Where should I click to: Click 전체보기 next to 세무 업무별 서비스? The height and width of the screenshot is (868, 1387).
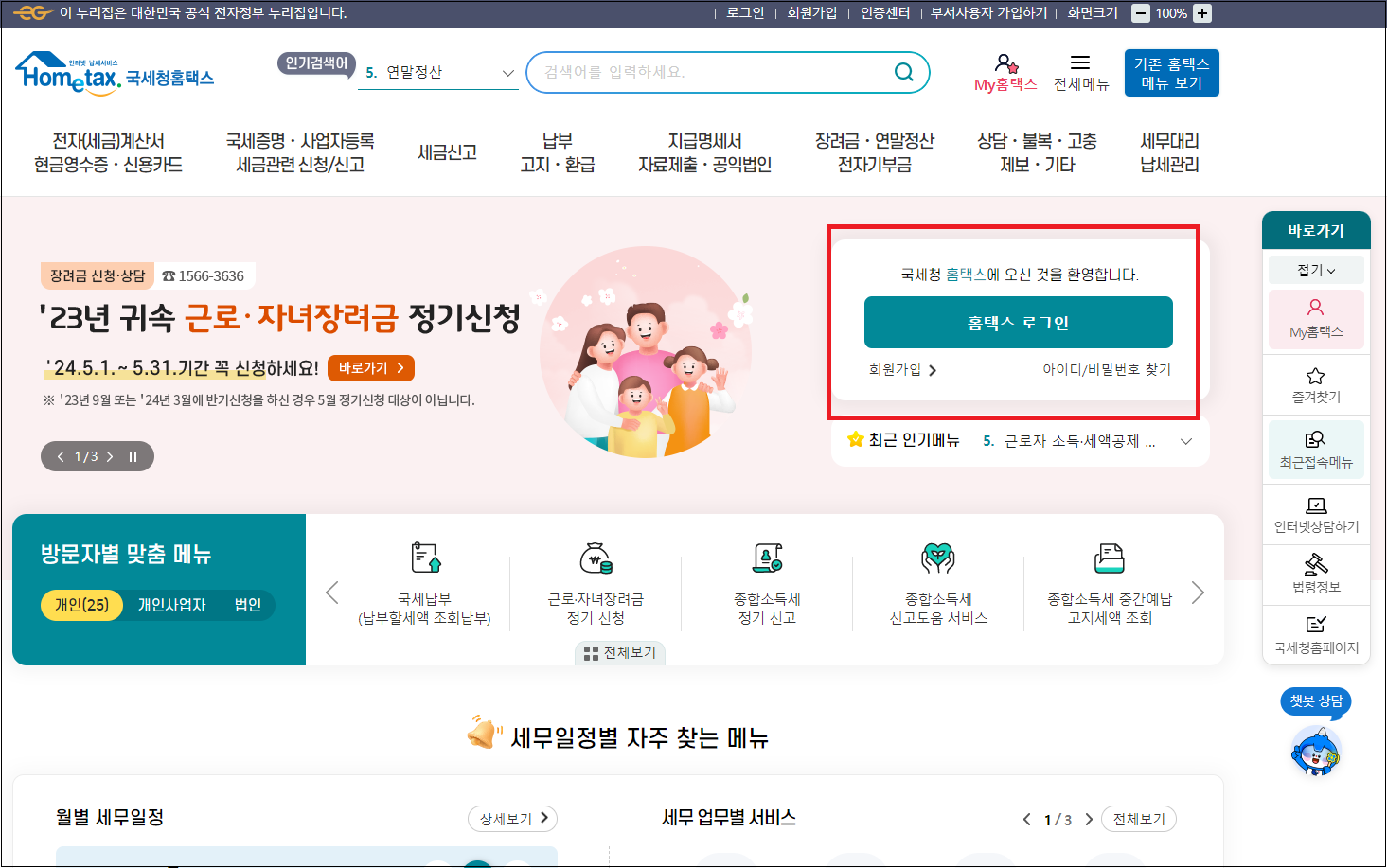pos(1139,819)
